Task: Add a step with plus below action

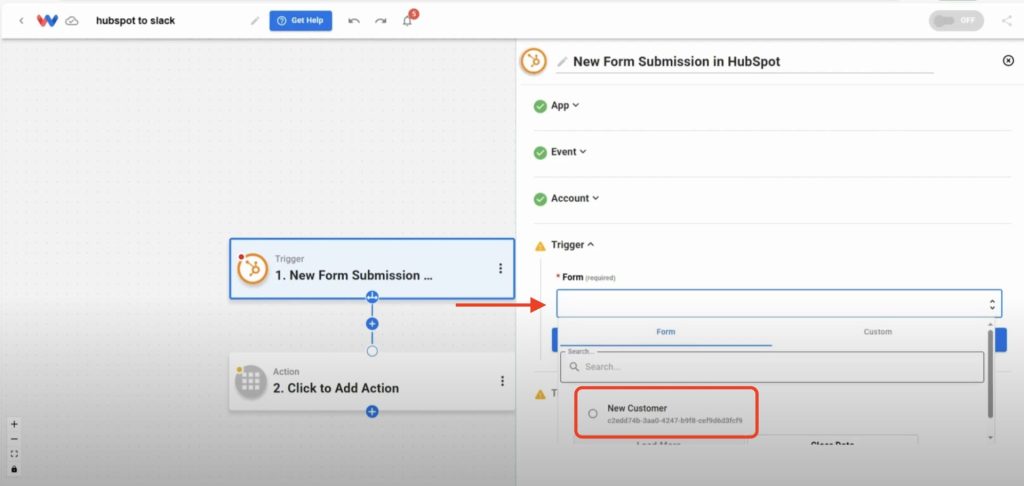Action: point(372,412)
